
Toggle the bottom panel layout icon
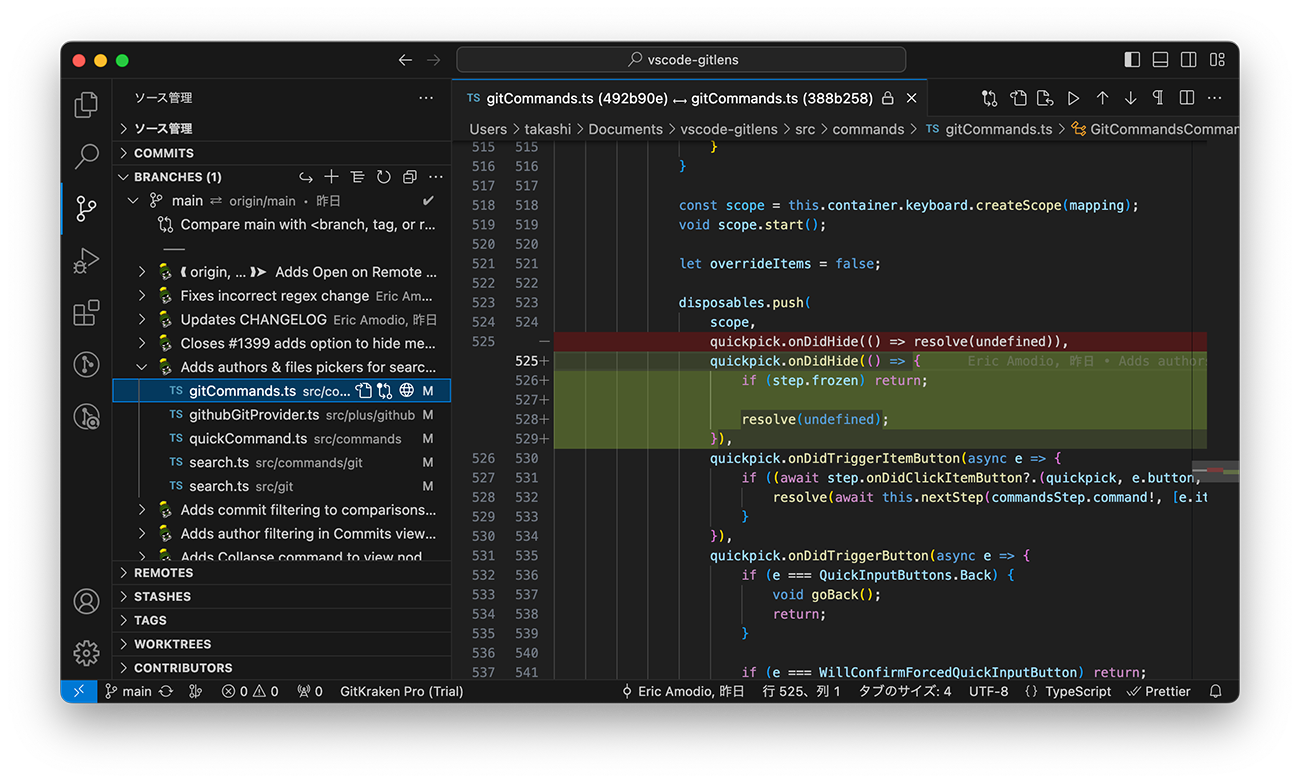click(1159, 59)
